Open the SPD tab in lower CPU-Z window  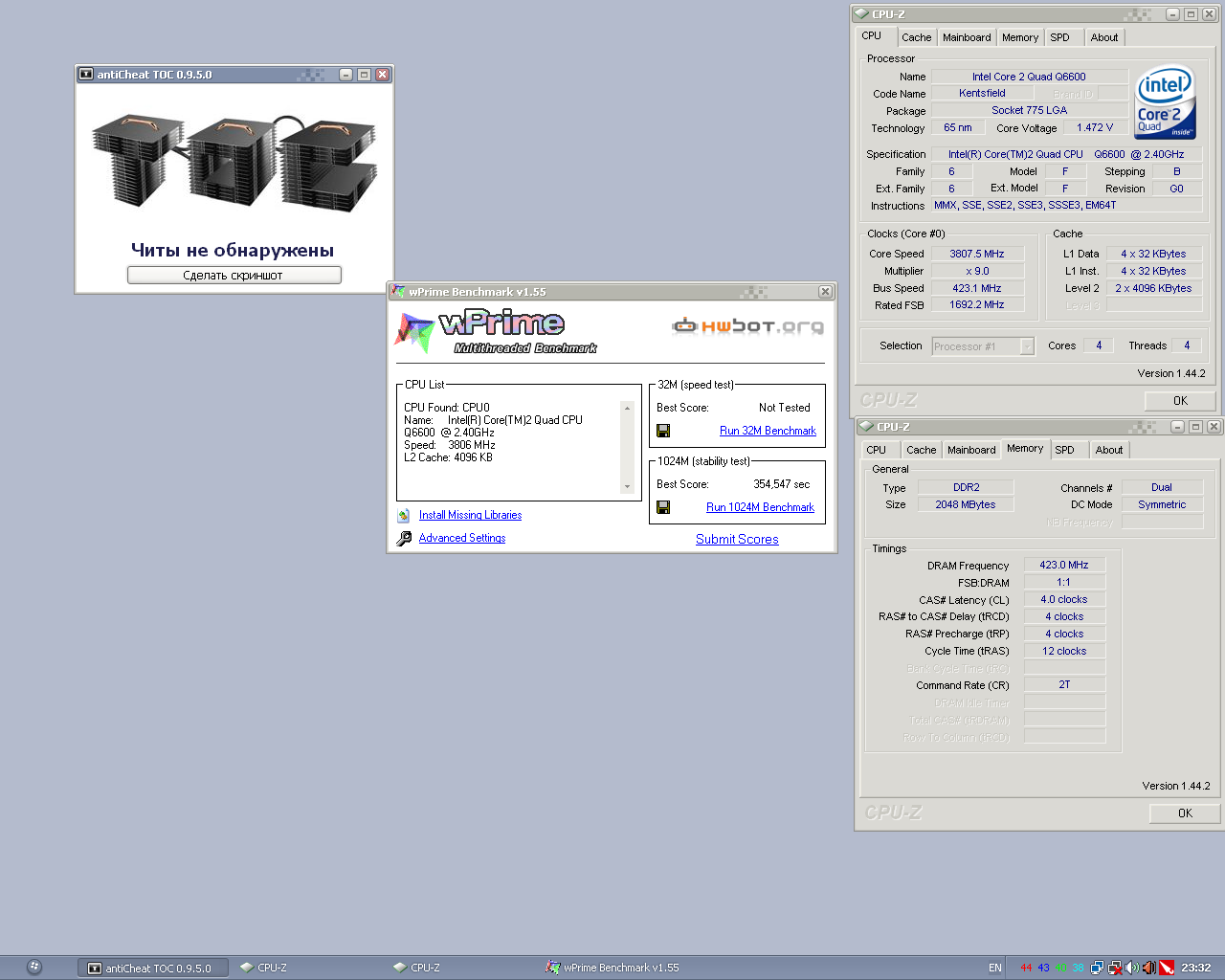(1064, 450)
